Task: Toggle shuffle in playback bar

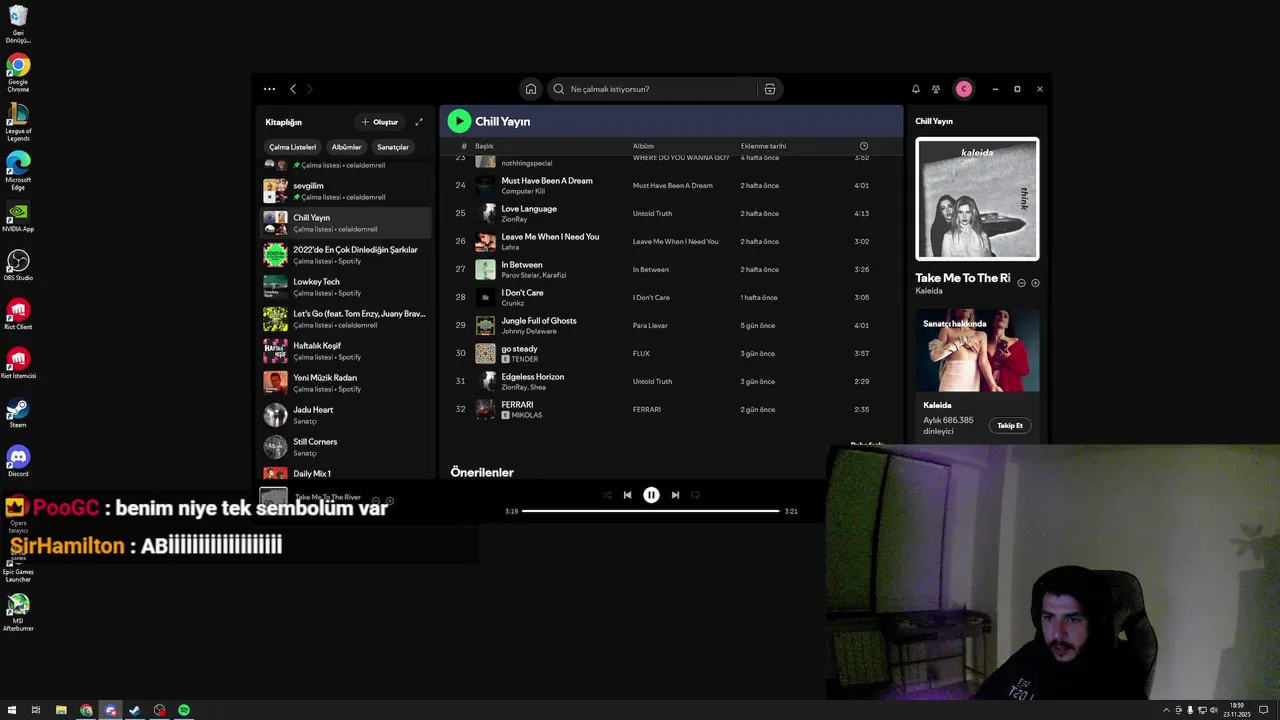Action: coord(607,495)
